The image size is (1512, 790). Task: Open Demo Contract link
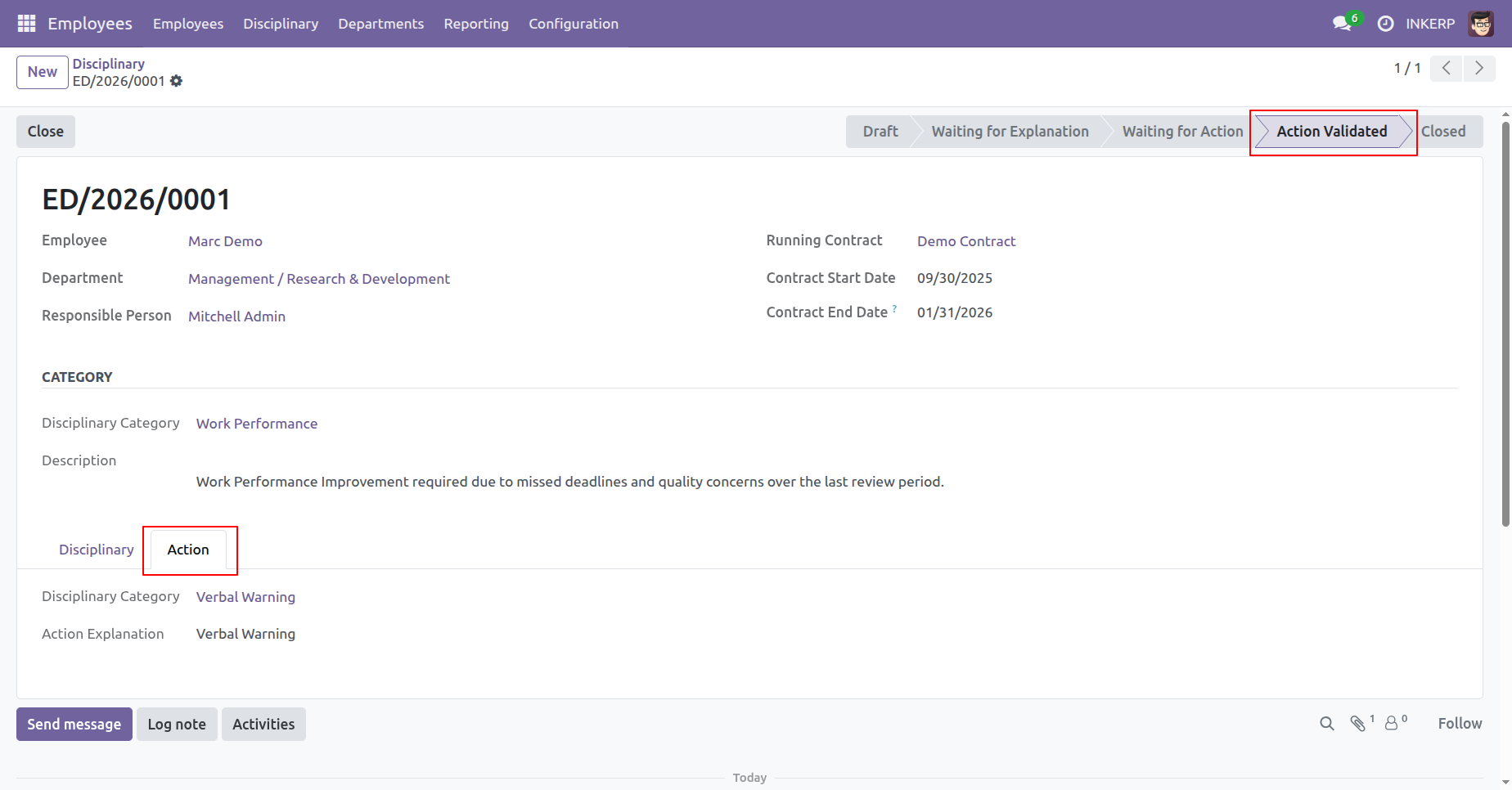tap(966, 241)
